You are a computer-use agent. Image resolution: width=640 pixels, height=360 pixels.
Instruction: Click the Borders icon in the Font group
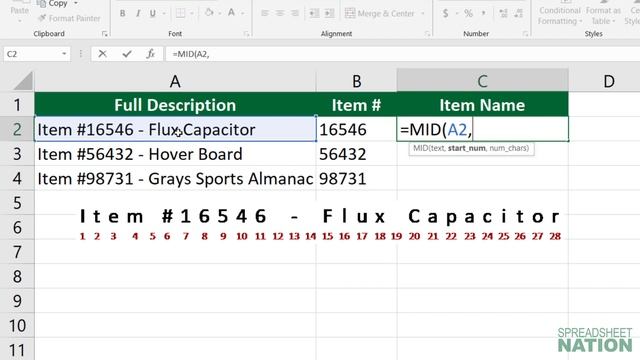(180, 13)
